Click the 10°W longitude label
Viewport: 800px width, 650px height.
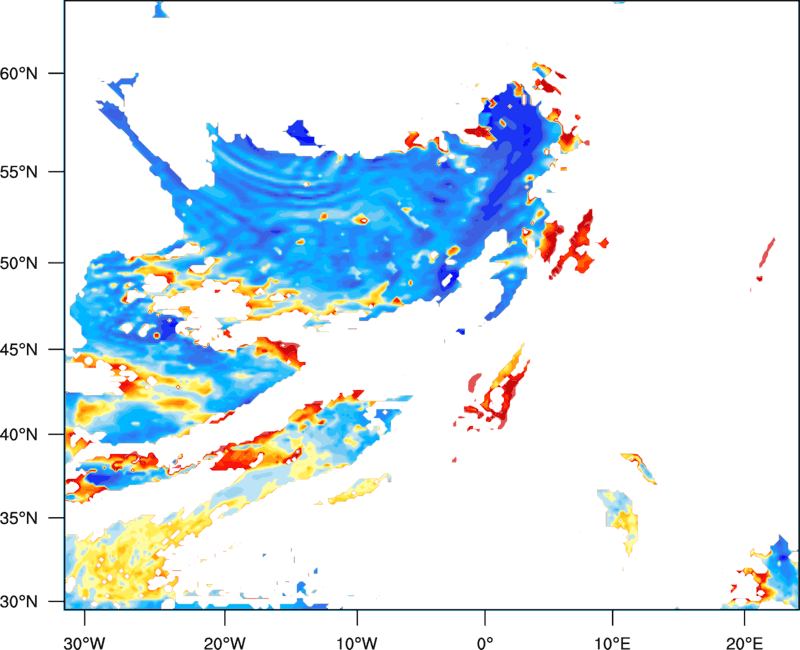[357, 643]
